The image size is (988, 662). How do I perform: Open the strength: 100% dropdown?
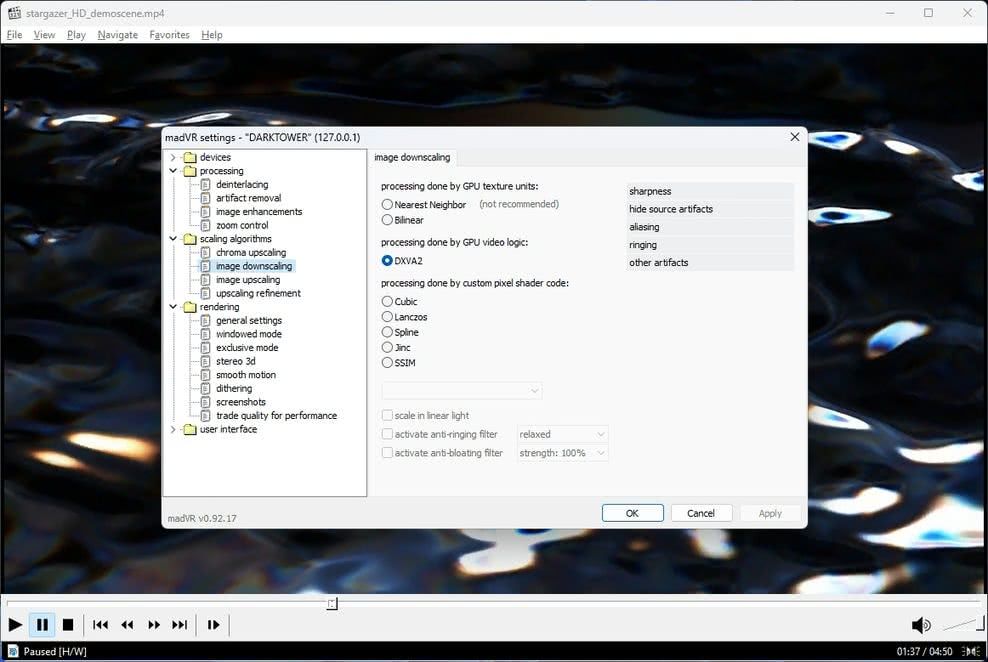point(562,452)
